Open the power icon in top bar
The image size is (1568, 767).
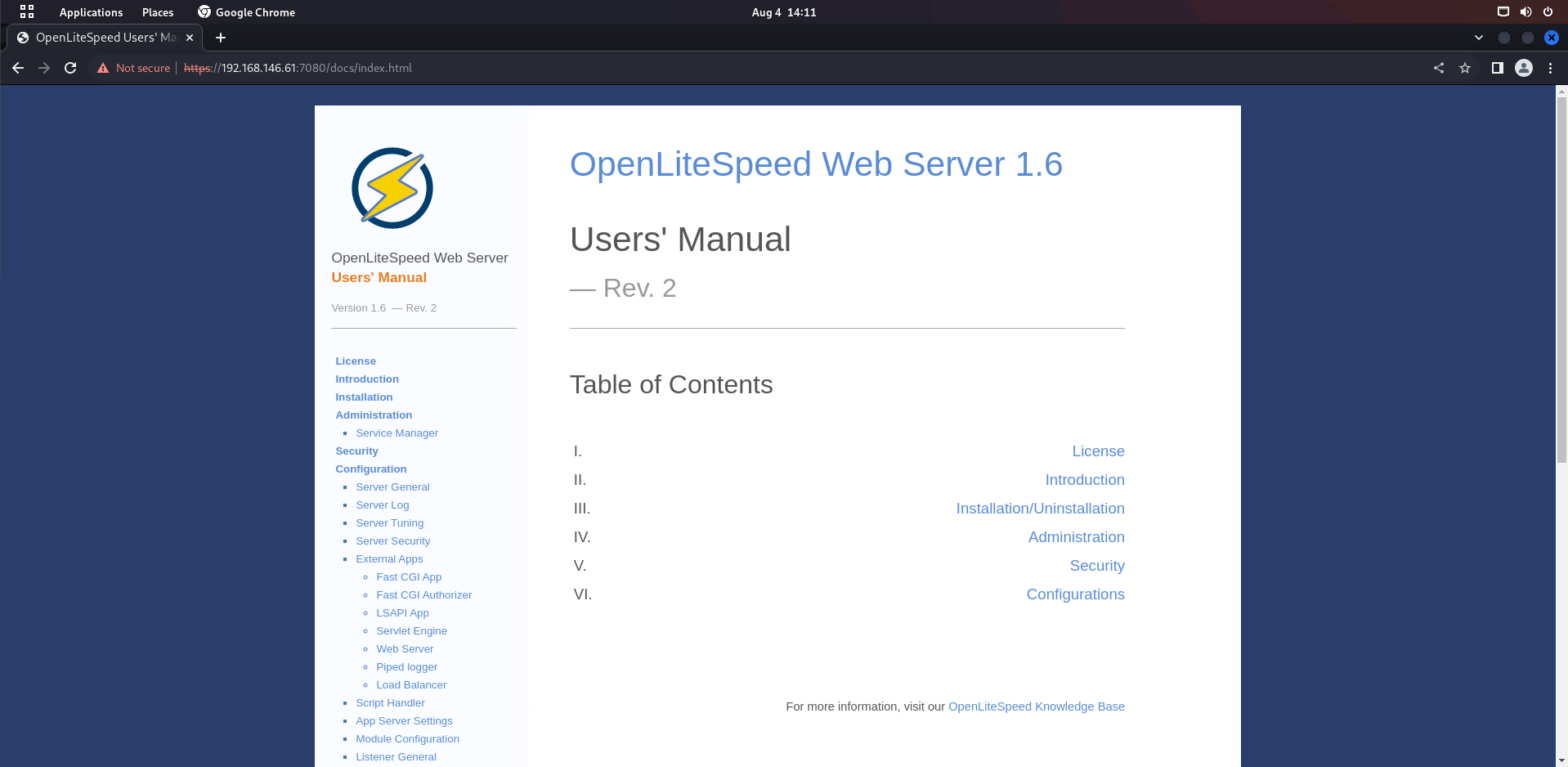[x=1548, y=11]
